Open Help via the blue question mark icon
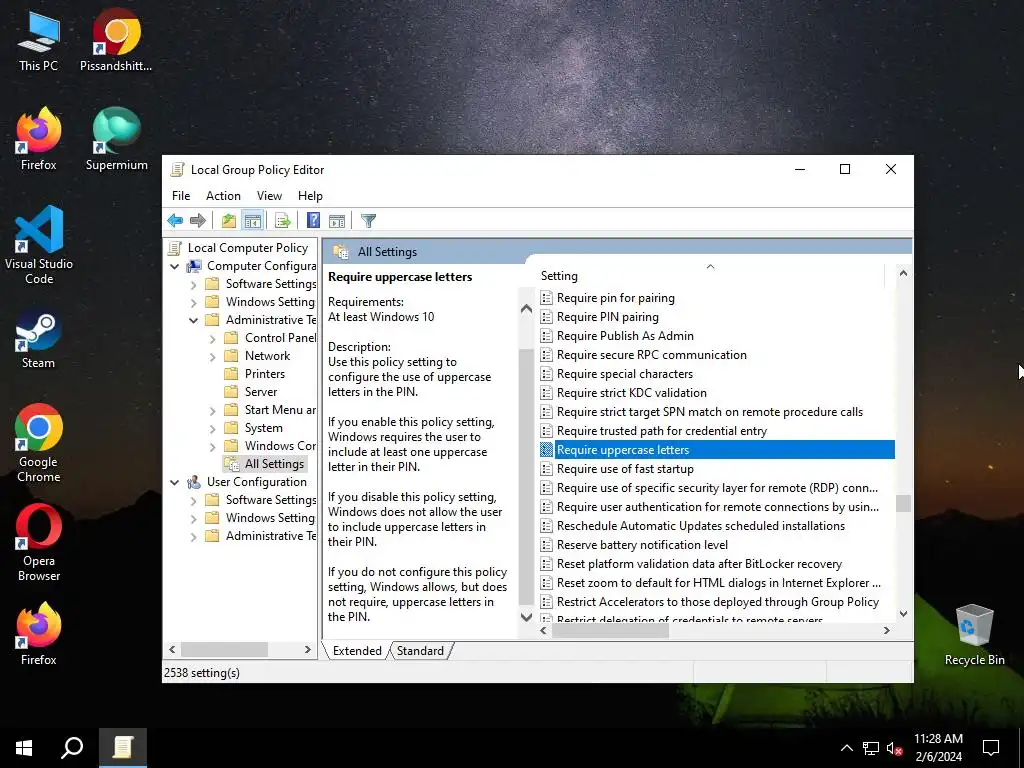The height and width of the screenshot is (768, 1024). tap(313, 221)
